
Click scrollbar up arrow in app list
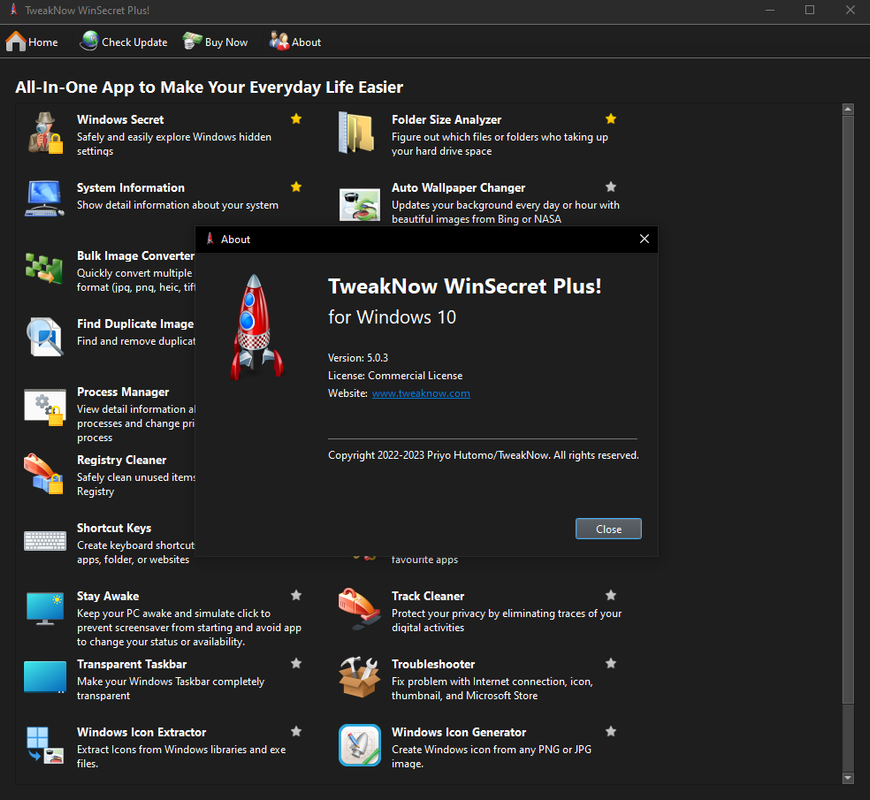coord(847,109)
